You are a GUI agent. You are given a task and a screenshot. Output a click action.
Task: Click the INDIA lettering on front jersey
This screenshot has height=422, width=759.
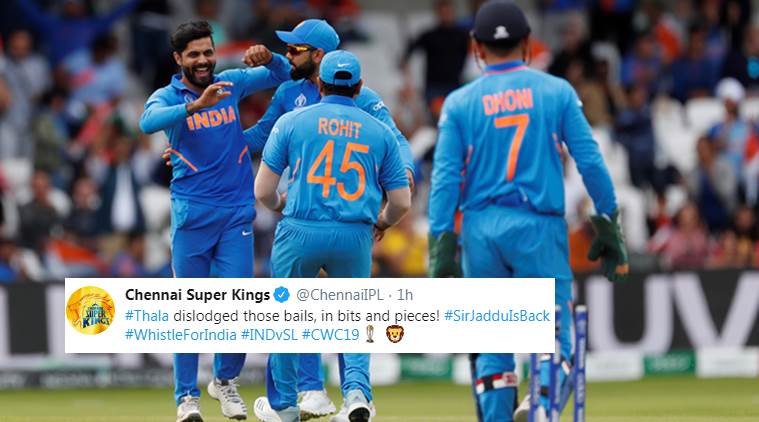[x=211, y=119]
